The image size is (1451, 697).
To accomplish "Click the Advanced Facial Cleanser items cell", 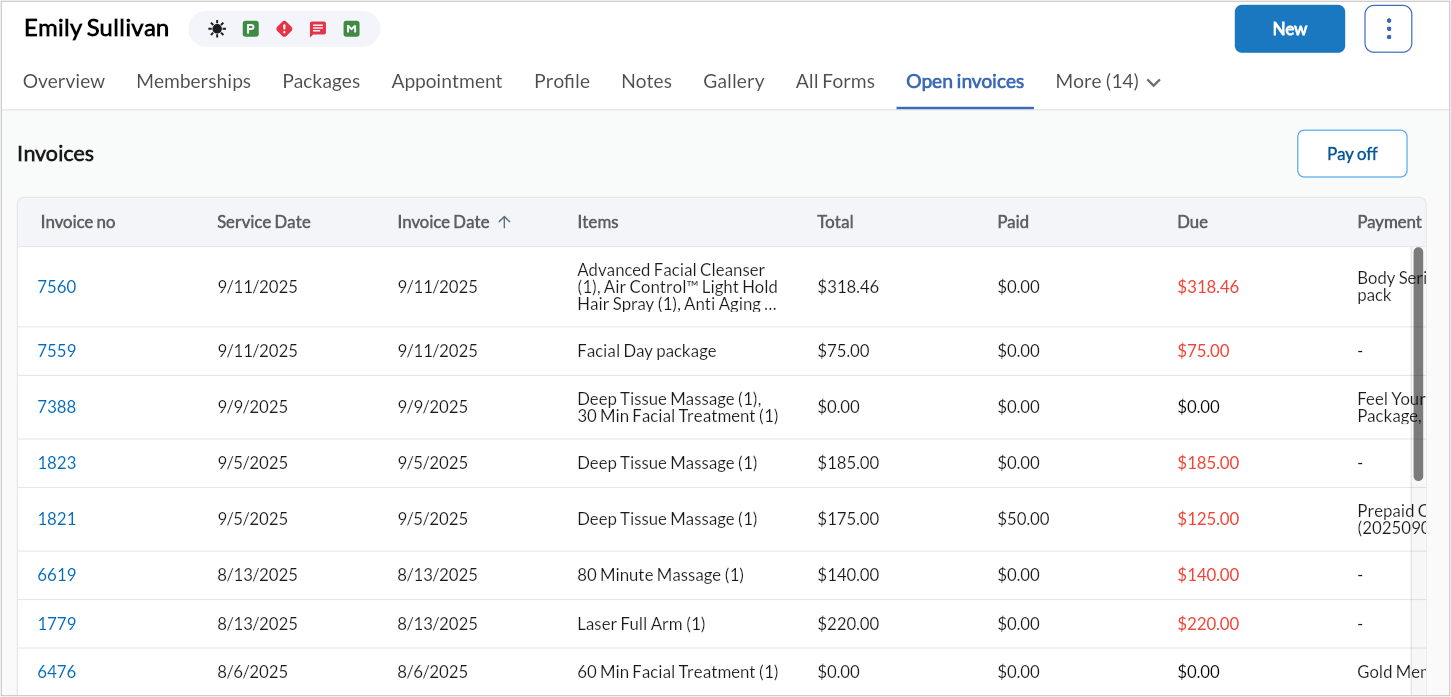I will pyautogui.click(x=678, y=287).
